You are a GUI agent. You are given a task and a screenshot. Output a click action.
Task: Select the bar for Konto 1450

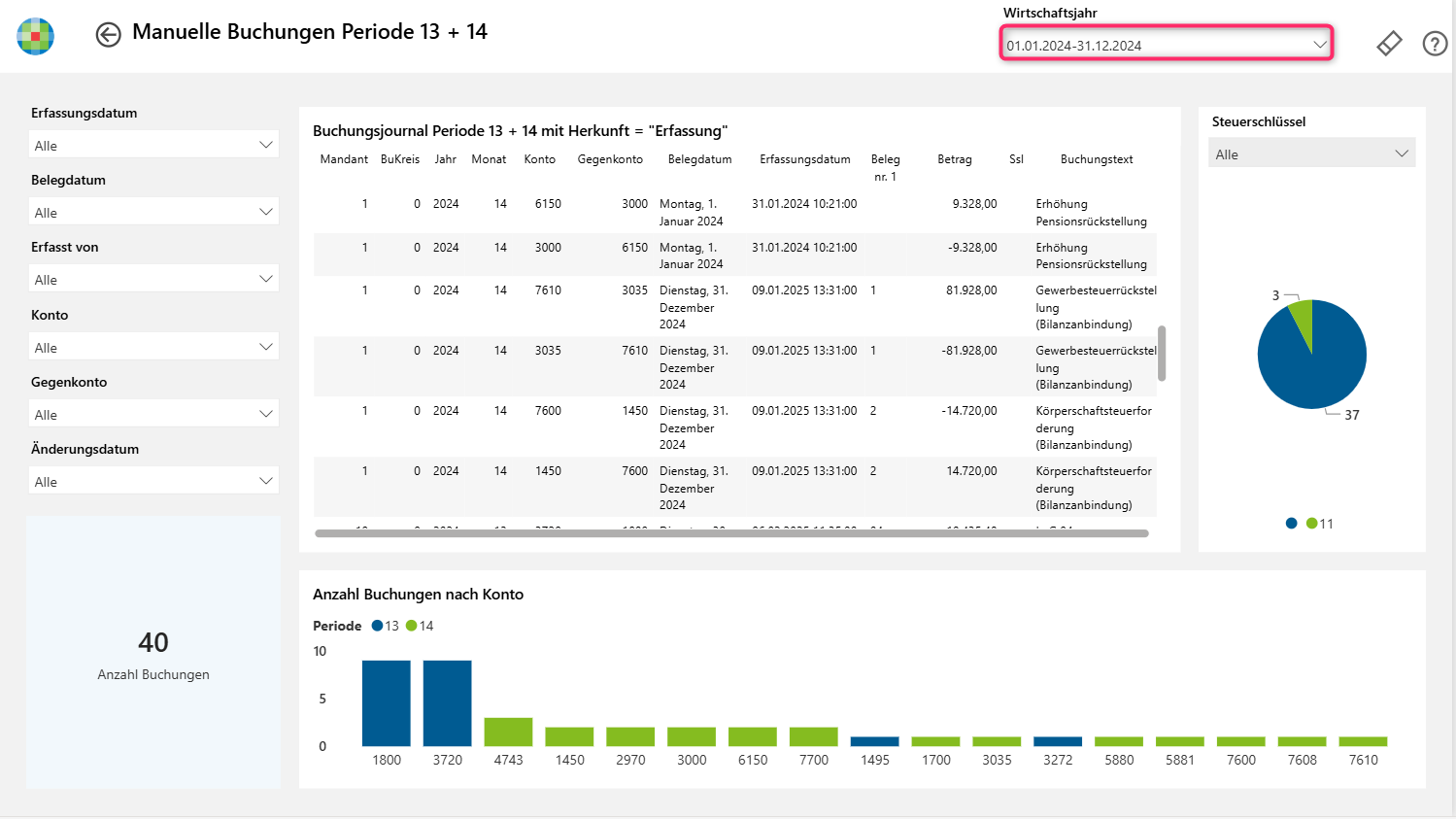pyautogui.click(x=569, y=736)
